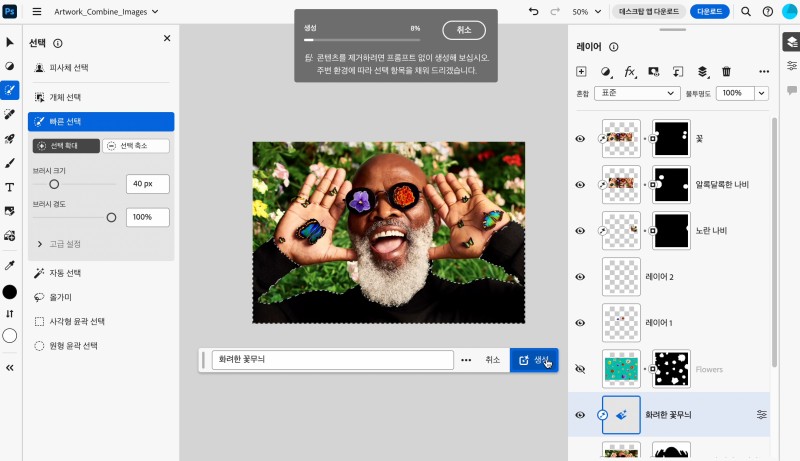Open the search magnifier
The image size is (800, 461).
746,11
